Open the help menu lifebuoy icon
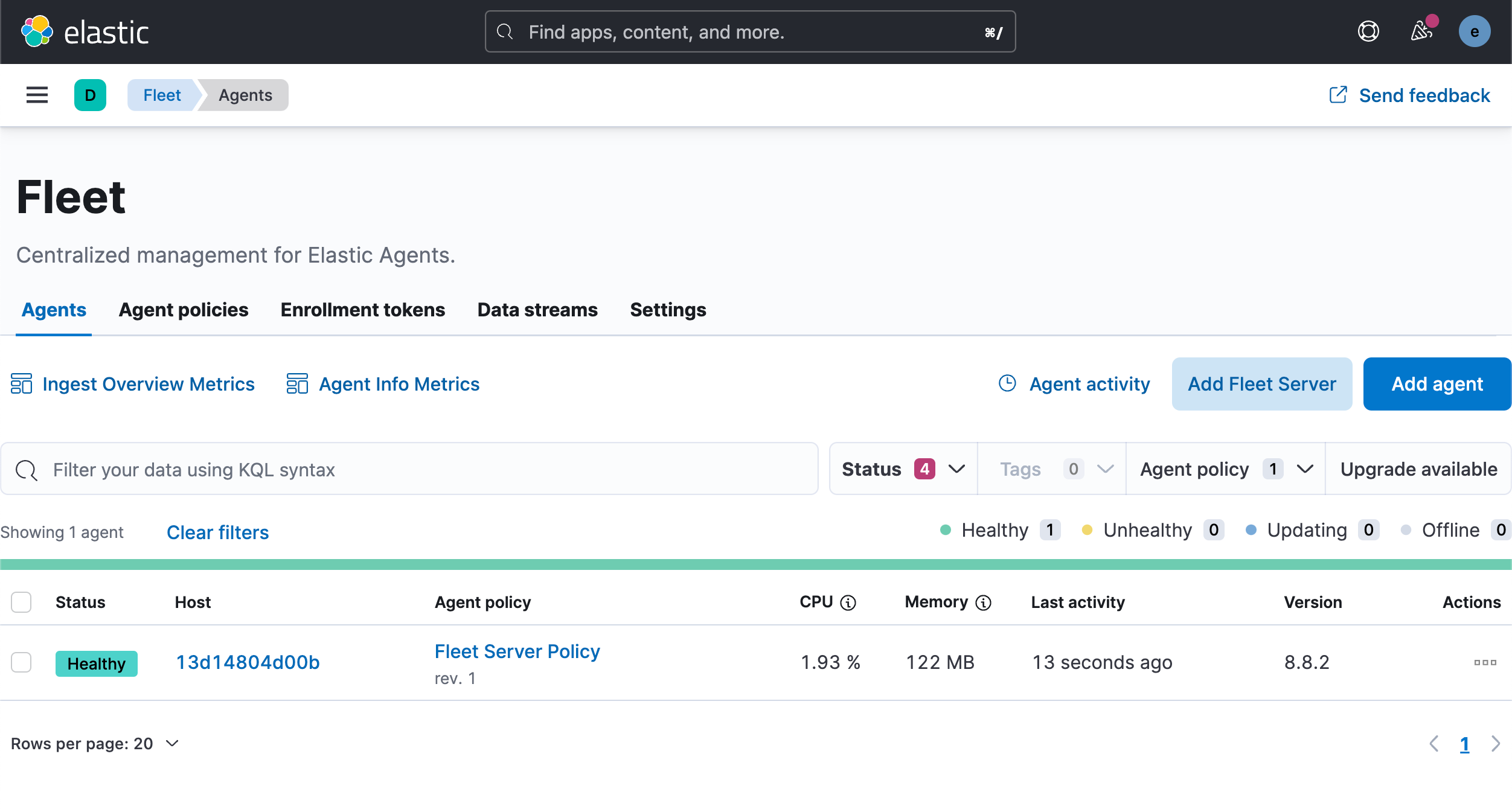 pyautogui.click(x=1368, y=31)
